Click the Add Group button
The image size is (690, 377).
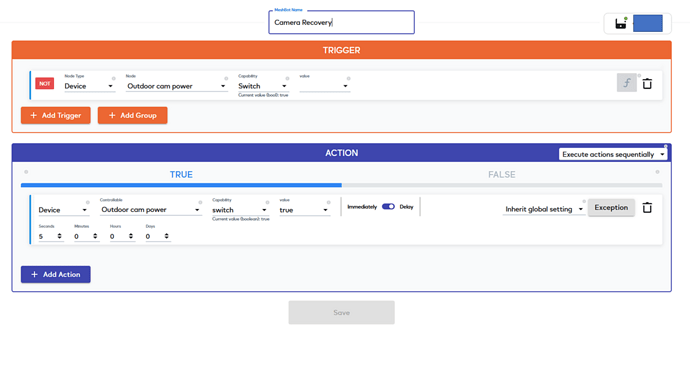(132, 115)
